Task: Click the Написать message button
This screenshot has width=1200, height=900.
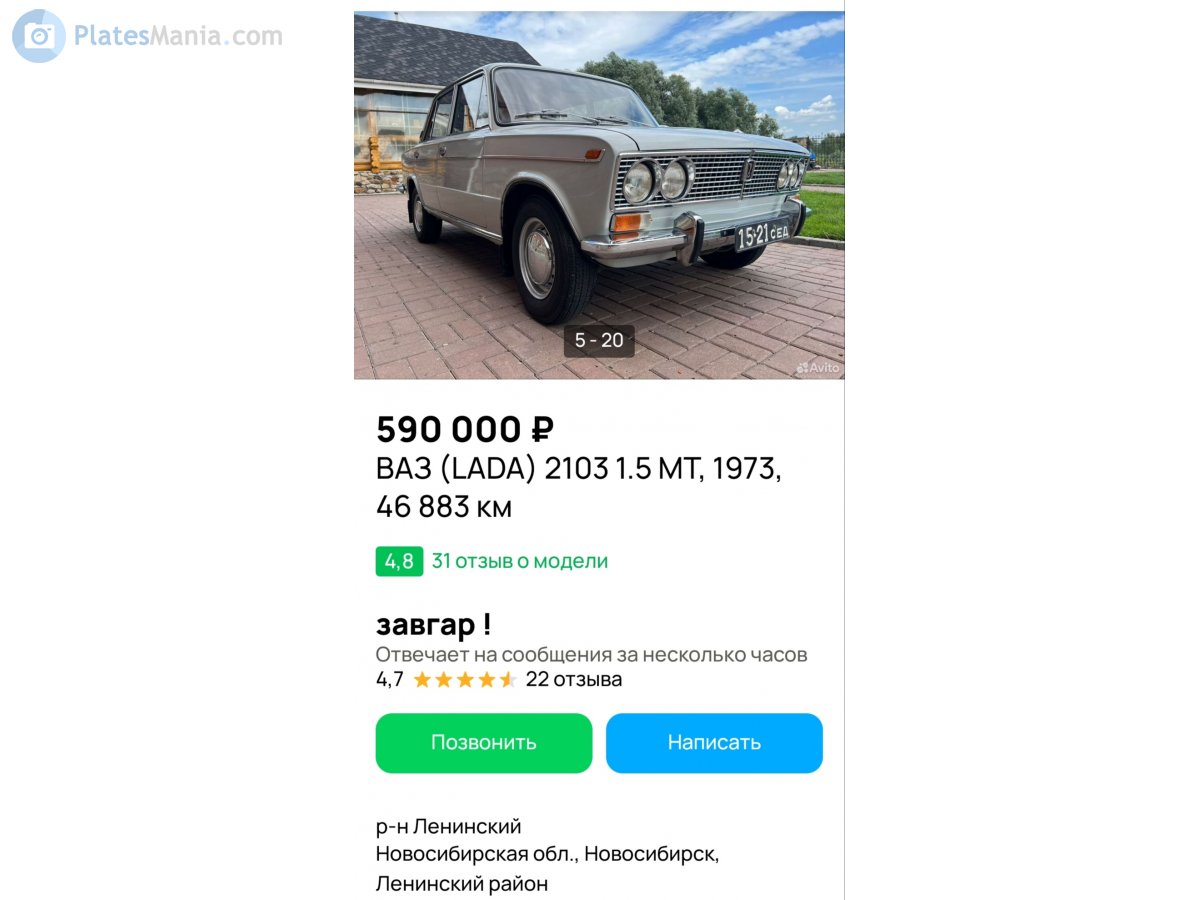Action: click(714, 743)
